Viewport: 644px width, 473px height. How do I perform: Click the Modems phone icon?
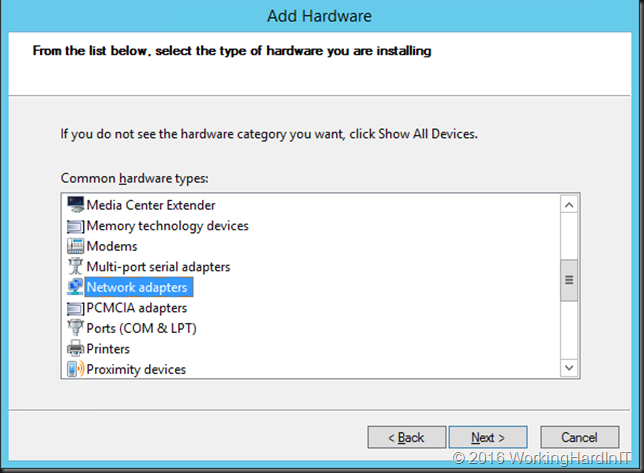click(x=76, y=246)
